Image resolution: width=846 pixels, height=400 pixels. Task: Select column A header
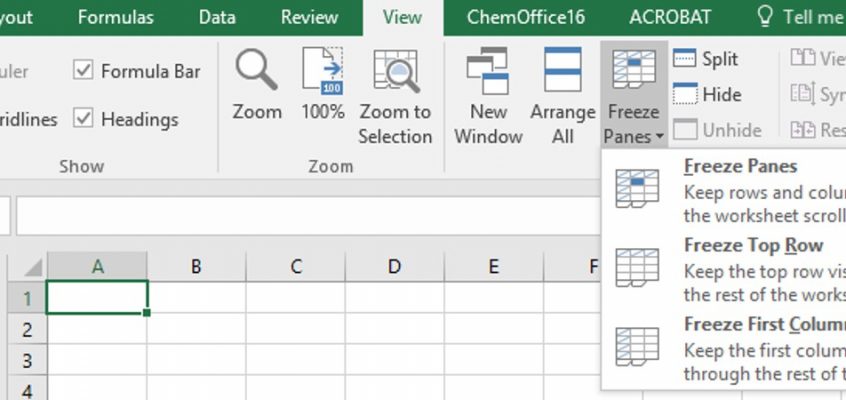click(97, 267)
